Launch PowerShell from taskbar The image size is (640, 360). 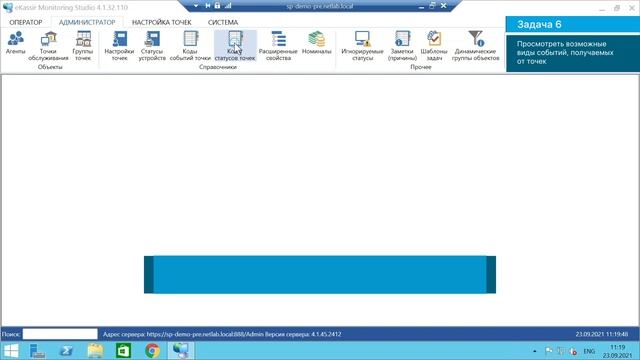tap(67, 351)
